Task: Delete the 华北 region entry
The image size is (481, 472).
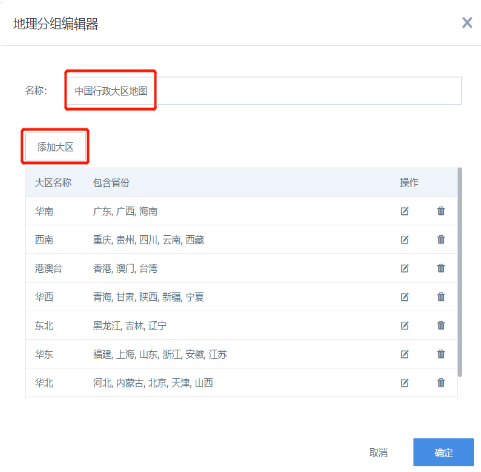Action: pyautogui.click(x=441, y=383)
